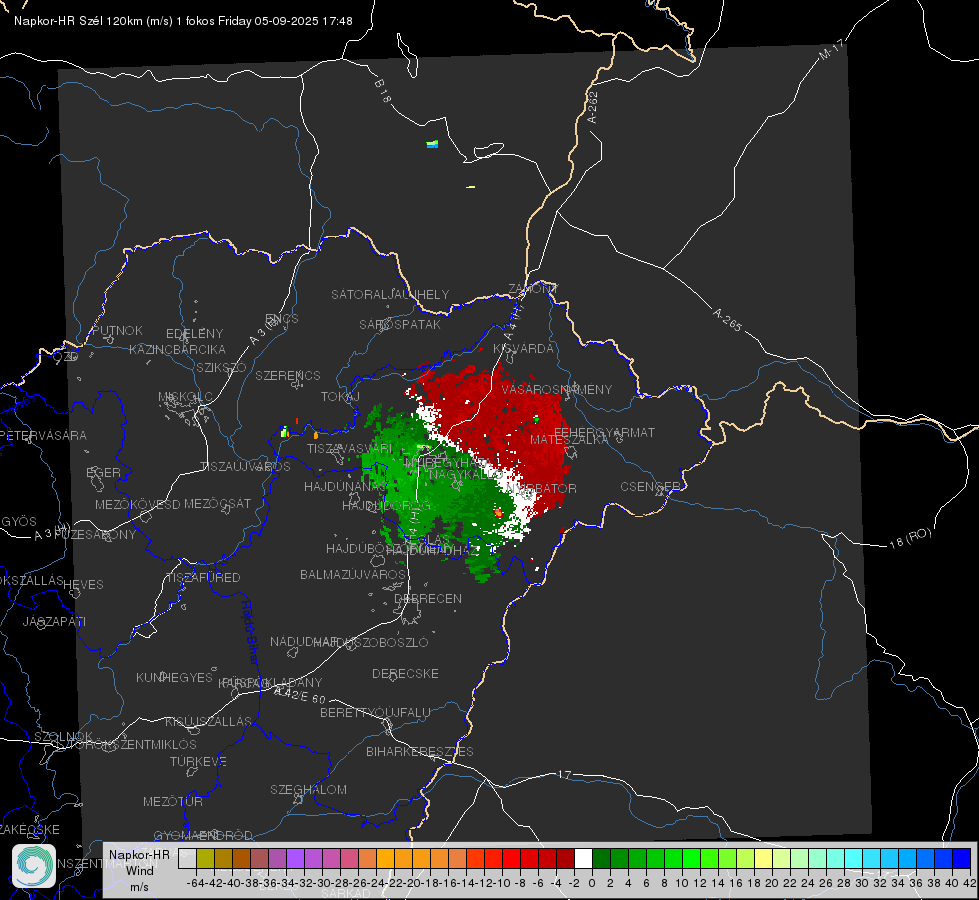
Task: Click the small yellow-green echo west of Tokaj
Action: pyautogui.click(x=285, y=432)
